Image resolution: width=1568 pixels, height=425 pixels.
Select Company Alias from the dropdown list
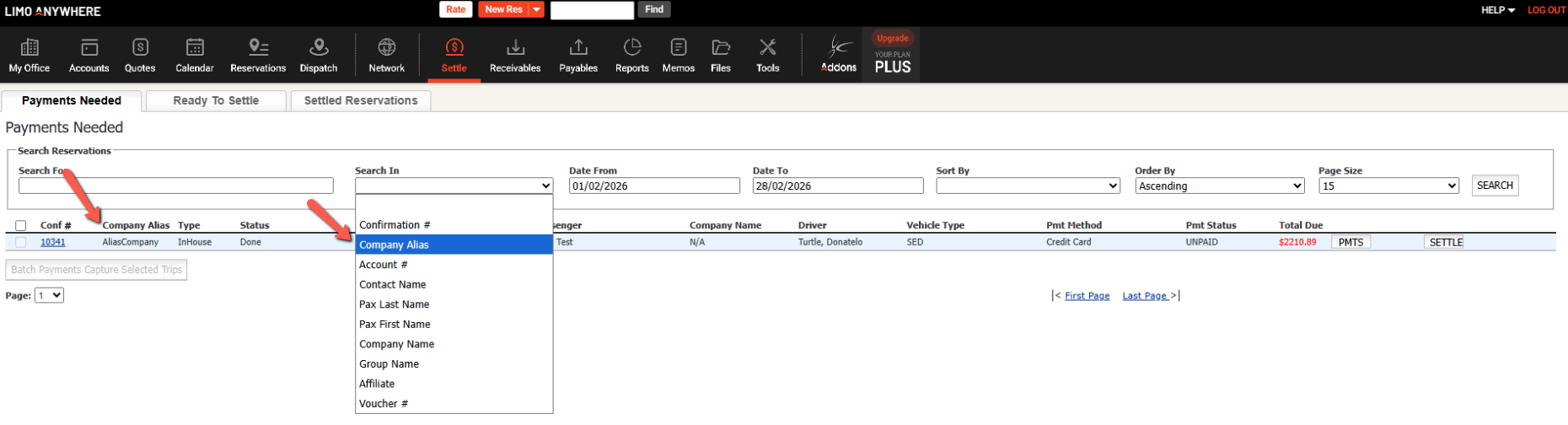[x=454, y=245]
